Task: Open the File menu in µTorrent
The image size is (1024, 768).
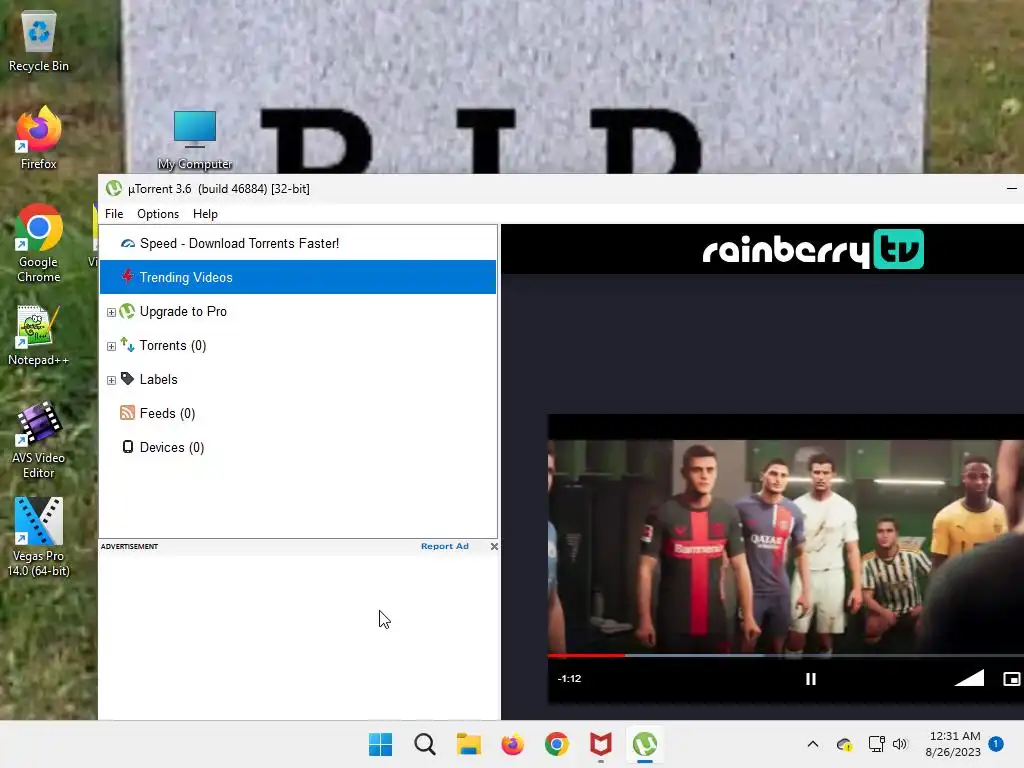Action: click(x=114, y=214)
